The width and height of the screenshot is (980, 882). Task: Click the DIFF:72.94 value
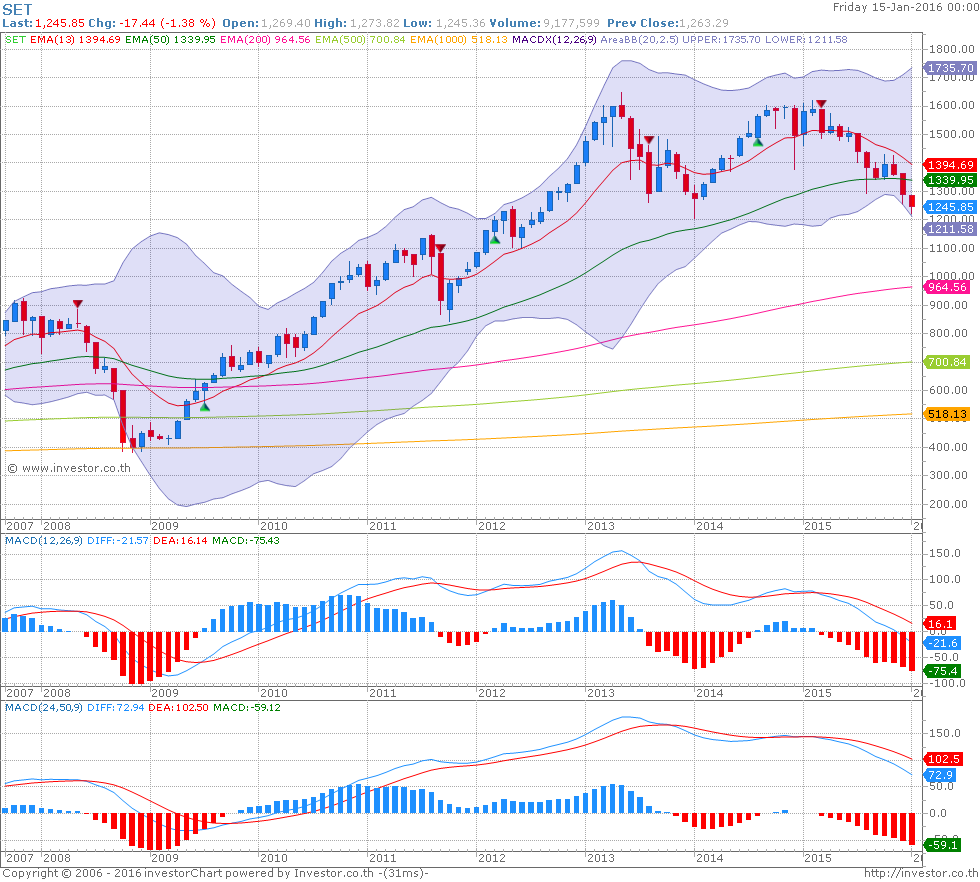point(116,708)
